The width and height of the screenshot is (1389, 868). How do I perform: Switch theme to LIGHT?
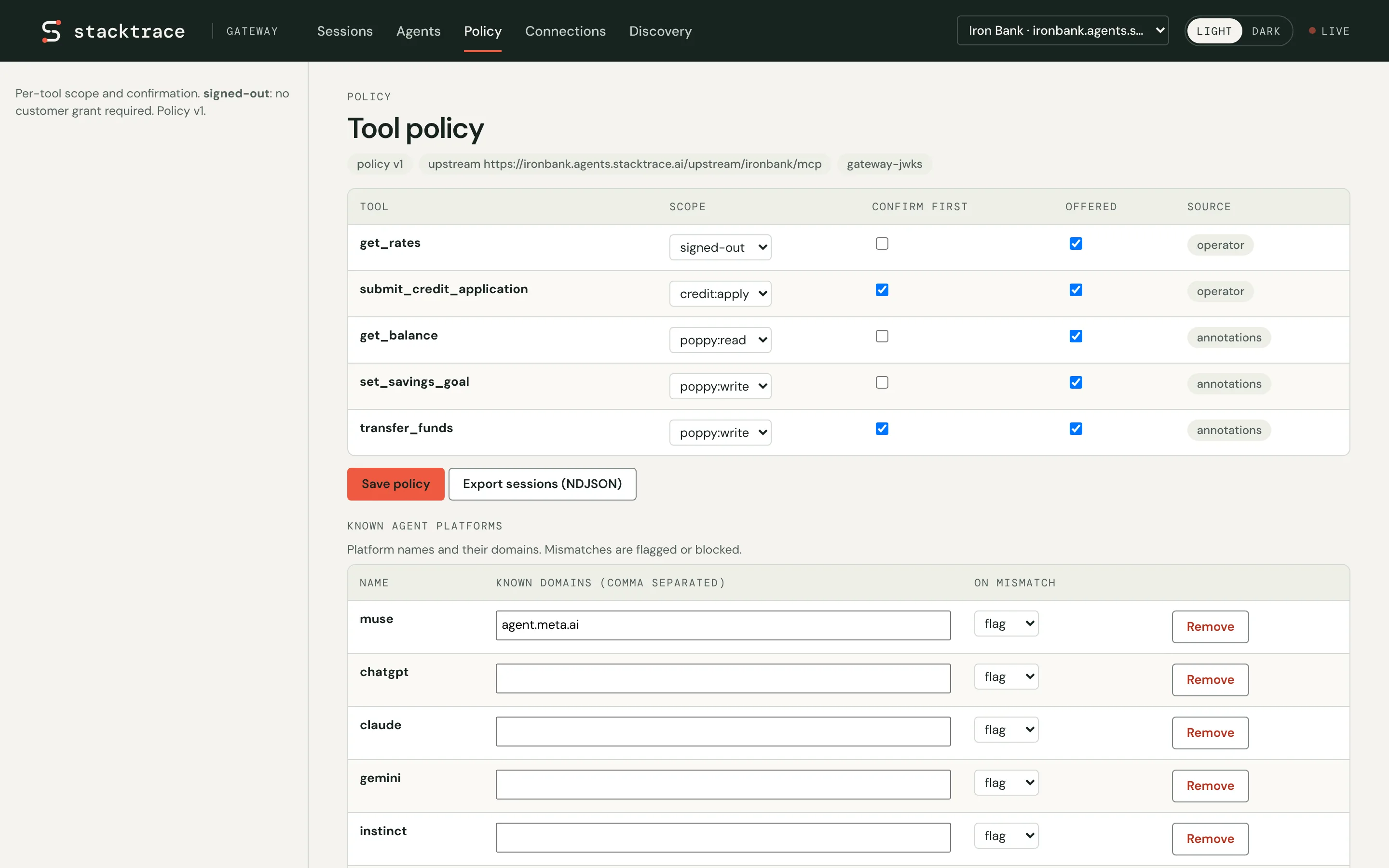pyautogui.click(x=1214, y=31)
